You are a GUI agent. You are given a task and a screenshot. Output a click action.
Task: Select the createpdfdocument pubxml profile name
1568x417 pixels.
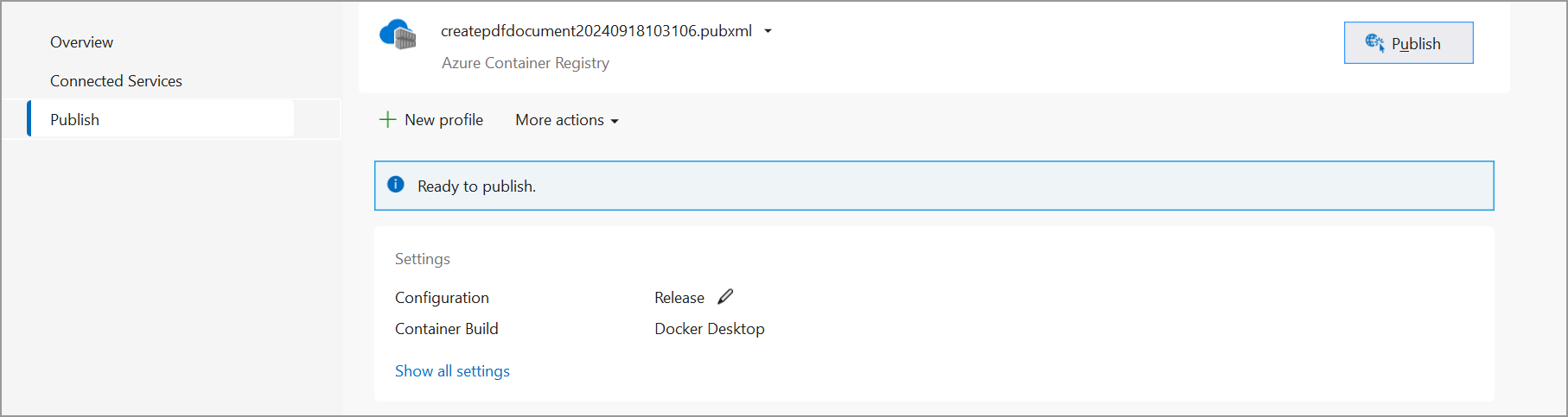tap(596, 31)
